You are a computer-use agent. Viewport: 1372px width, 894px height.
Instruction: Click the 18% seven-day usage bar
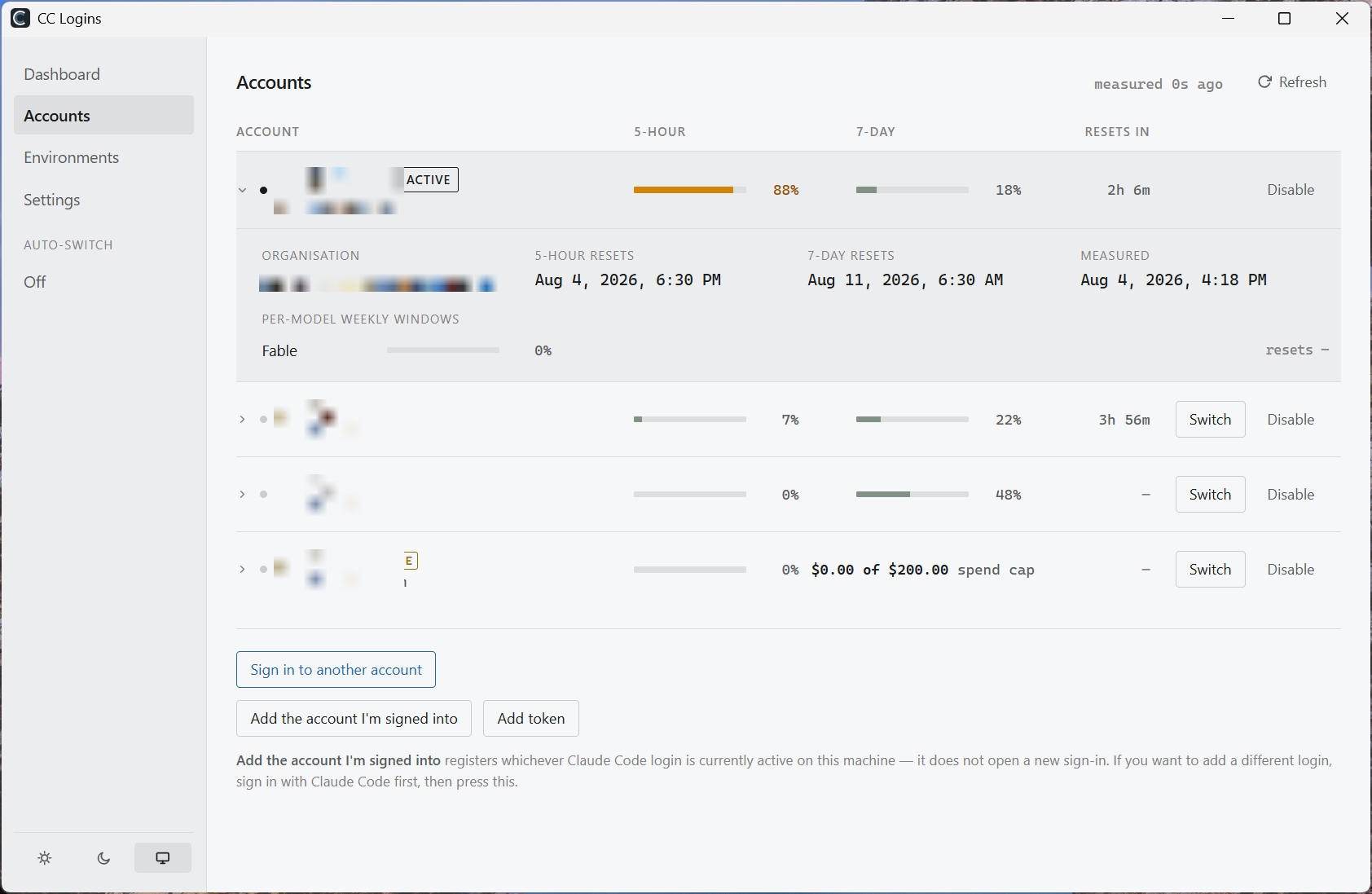912,190
